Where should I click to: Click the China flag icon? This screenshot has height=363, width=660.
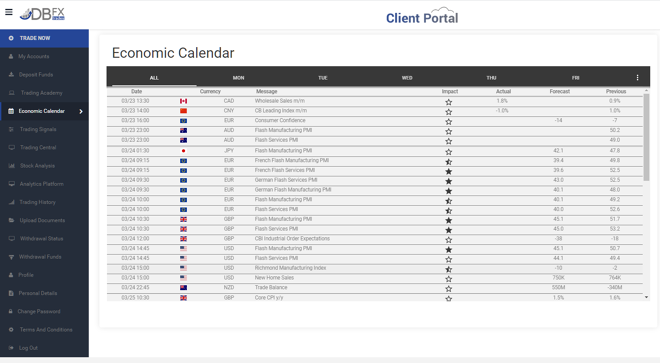tap(184, 111)
